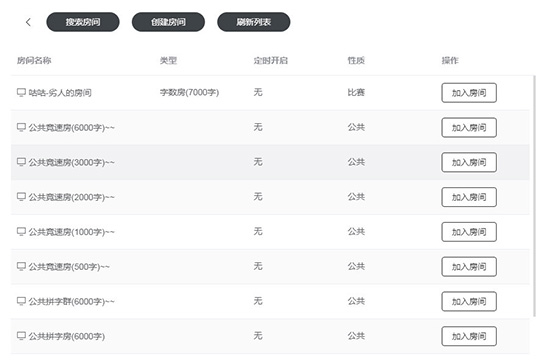Click monitor icon beside 公共竞速房(6000字)
The image size is (540, 360).
21,127
